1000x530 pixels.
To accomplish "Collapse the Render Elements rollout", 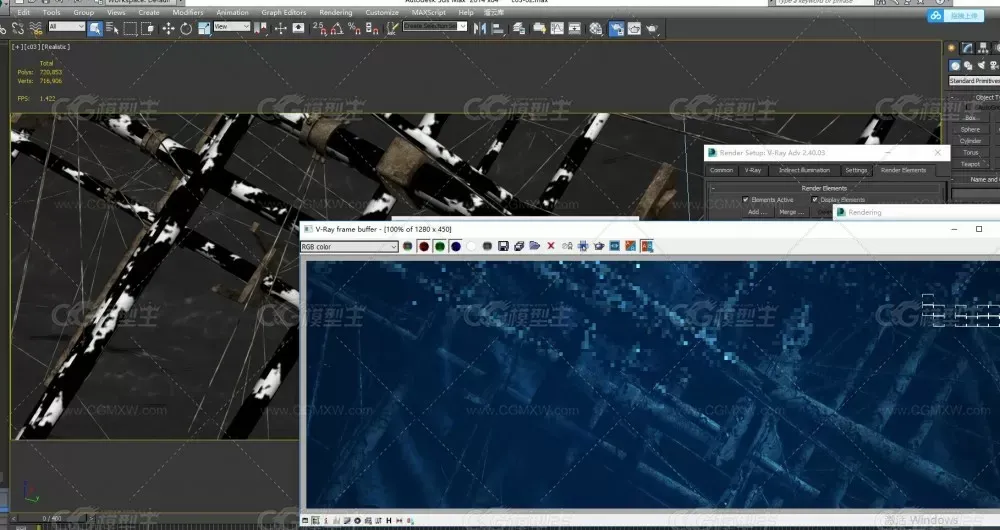I will point(824,188).
